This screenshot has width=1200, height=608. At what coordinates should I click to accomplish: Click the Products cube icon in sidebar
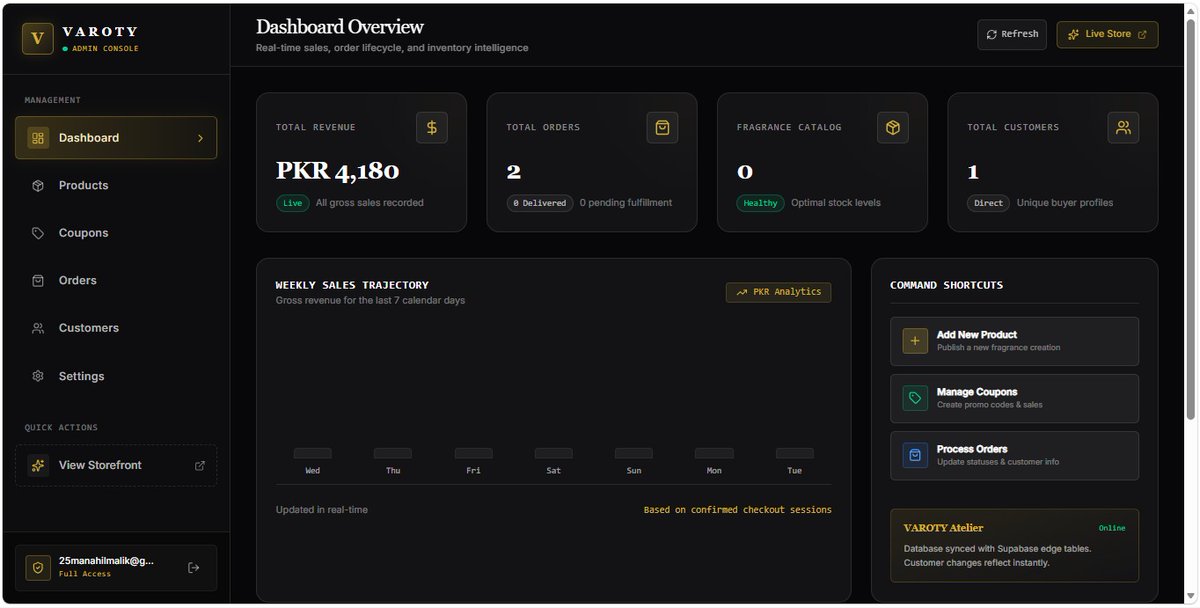click(38, 186)
